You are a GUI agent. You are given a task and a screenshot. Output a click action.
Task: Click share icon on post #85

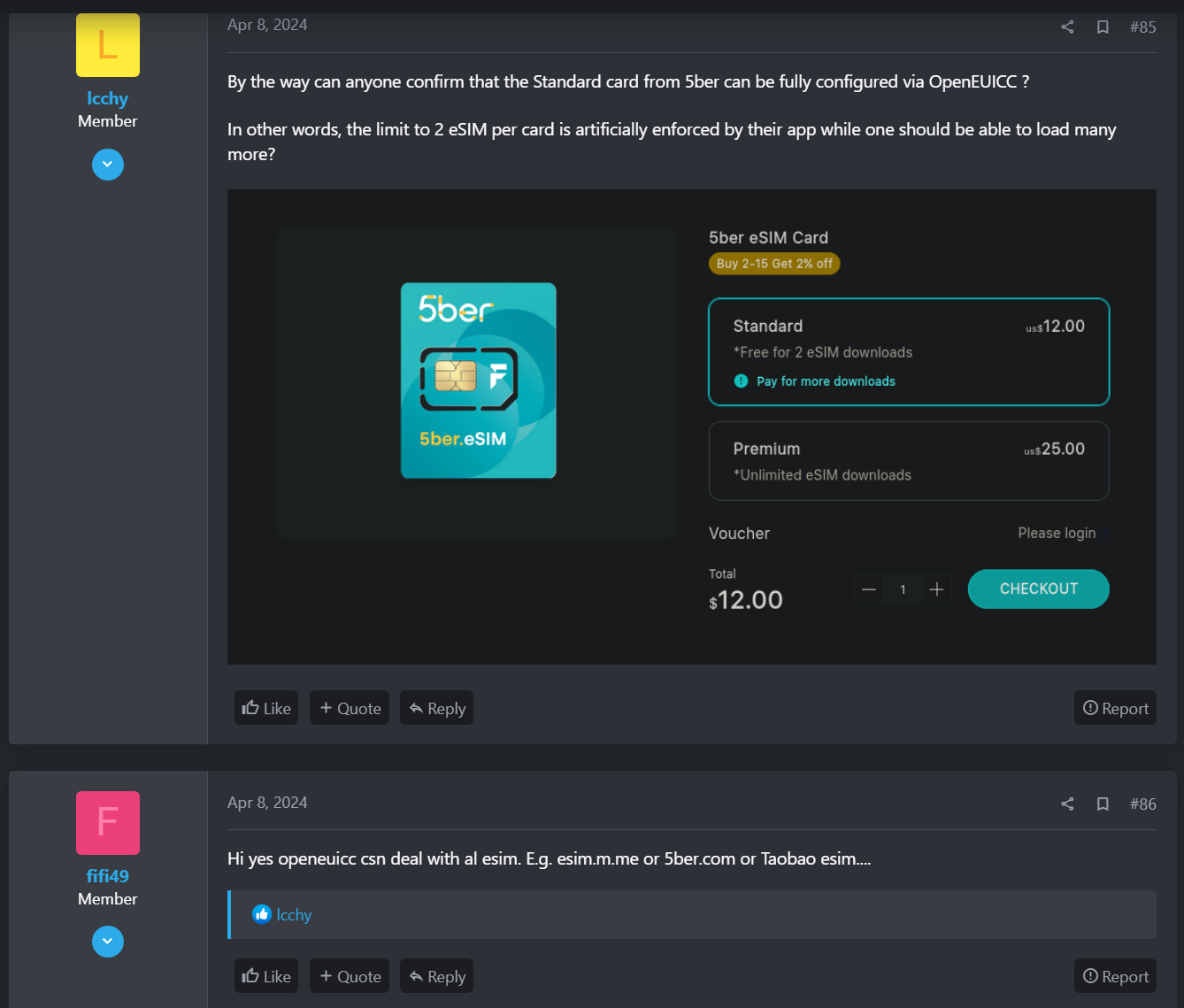click(1067, 27)
